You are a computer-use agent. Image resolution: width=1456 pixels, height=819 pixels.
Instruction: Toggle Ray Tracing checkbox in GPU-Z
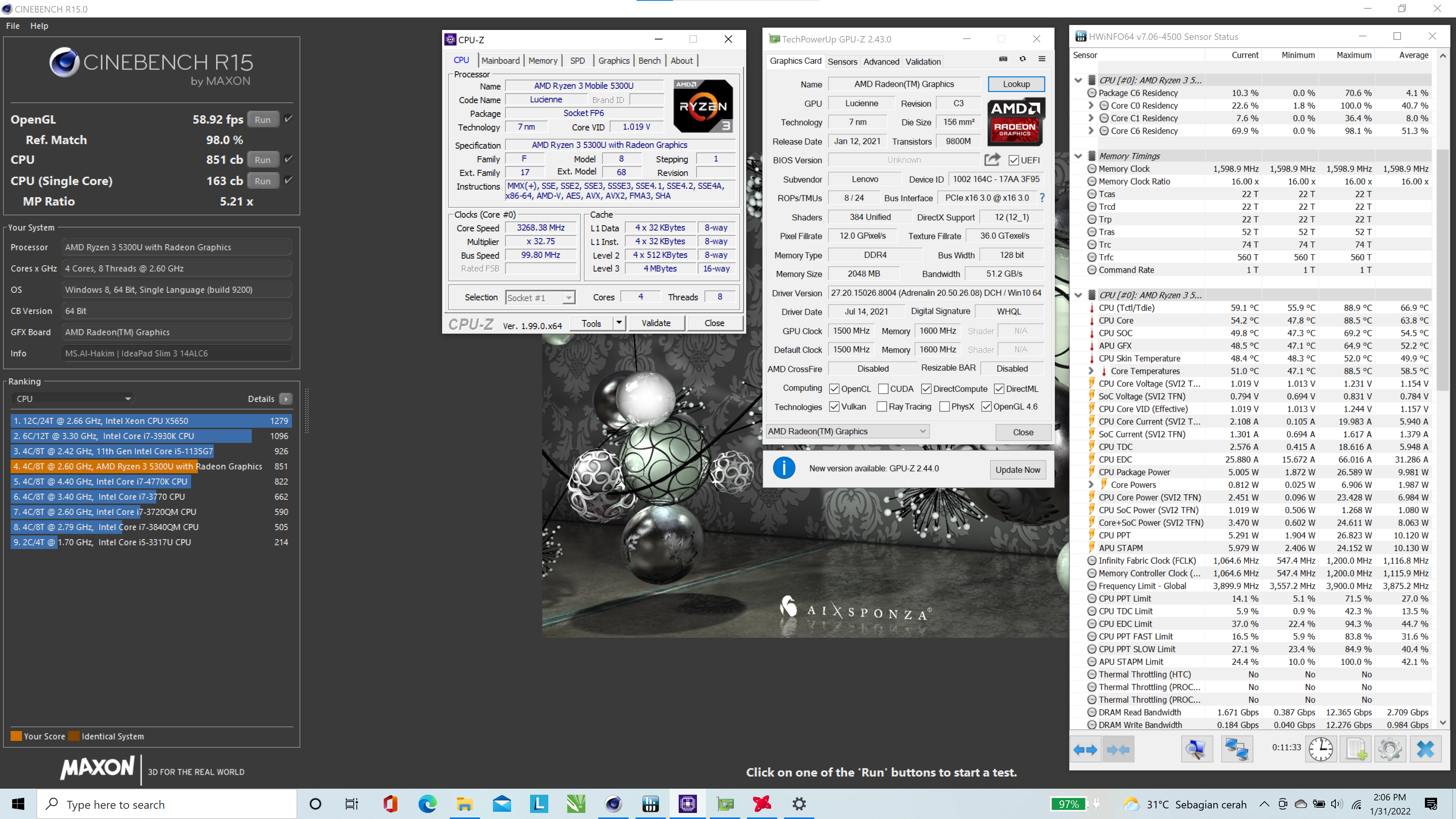882,407
